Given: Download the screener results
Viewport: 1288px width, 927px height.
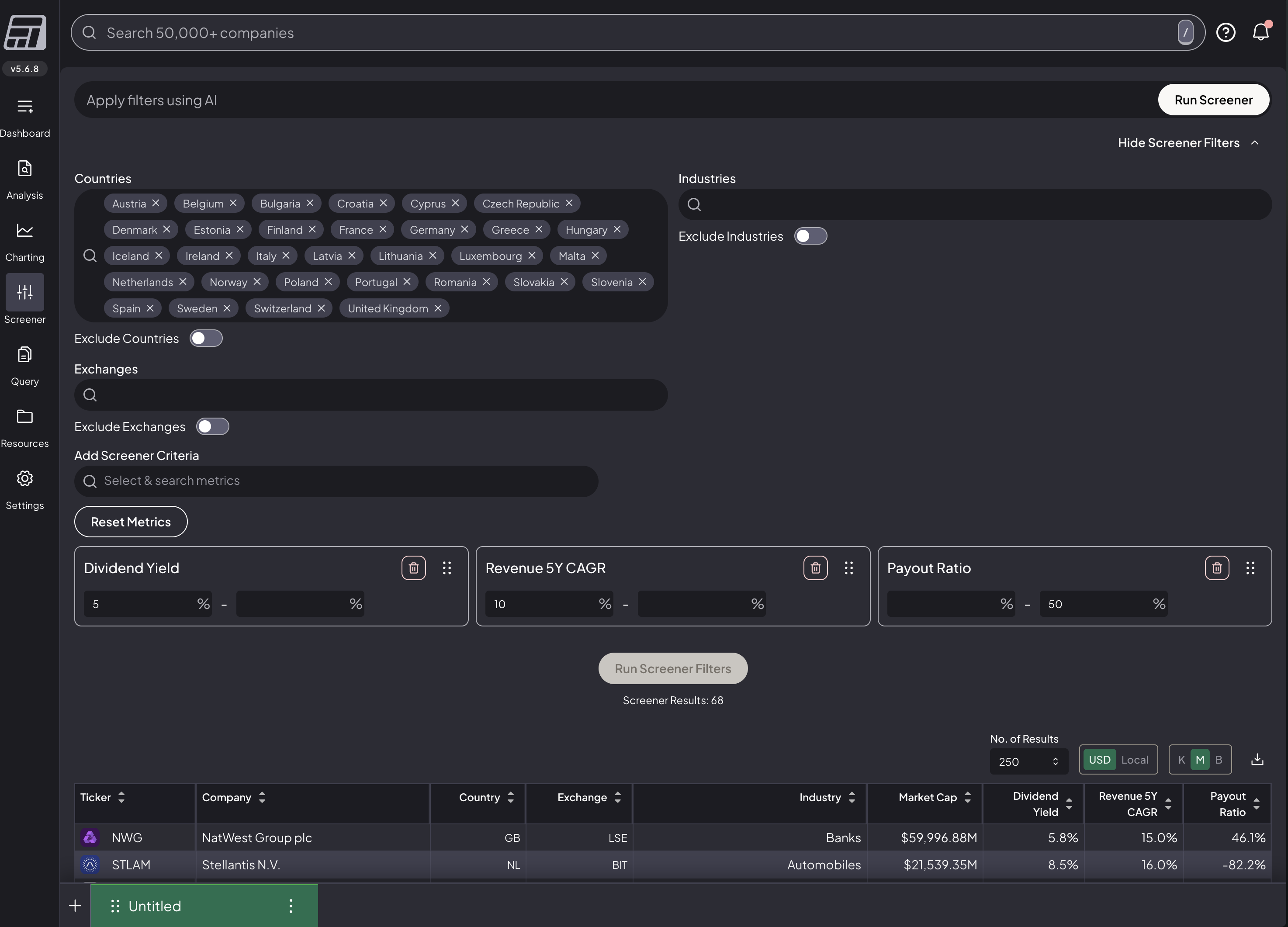Looking at the screenshot, I should [1257, 760].
